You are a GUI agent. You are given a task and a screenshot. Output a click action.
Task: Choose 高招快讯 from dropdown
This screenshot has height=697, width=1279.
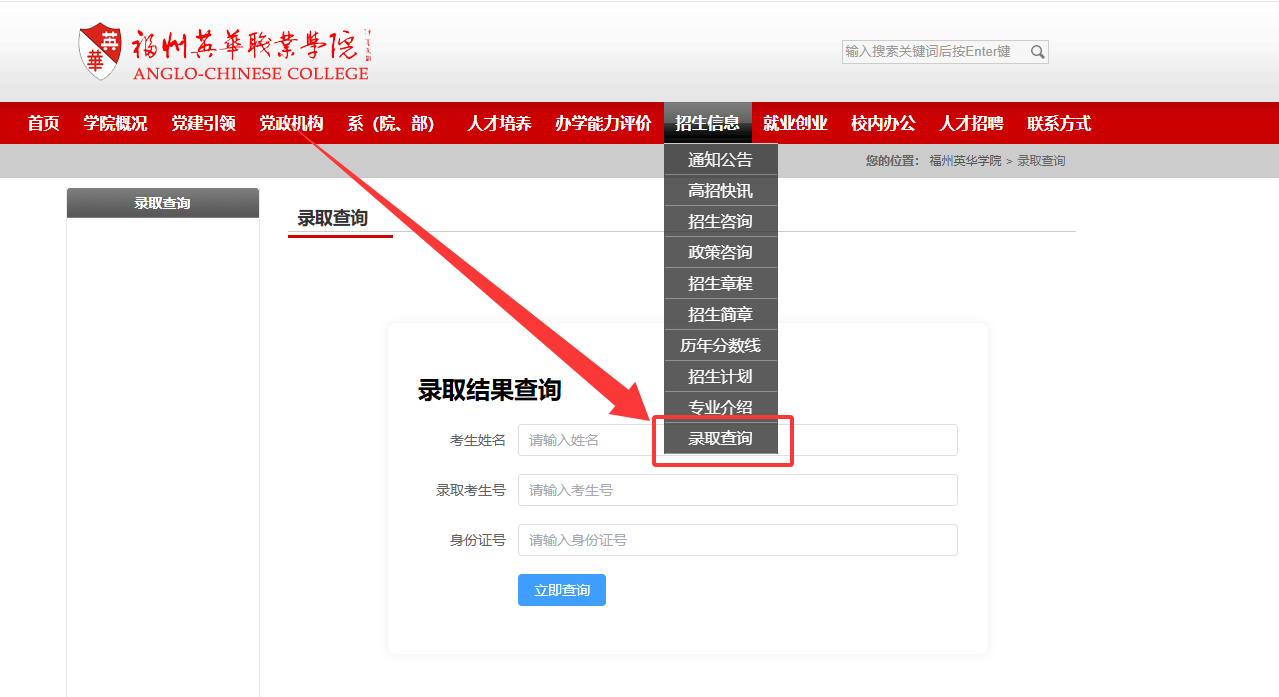click(x=720, y=190)
